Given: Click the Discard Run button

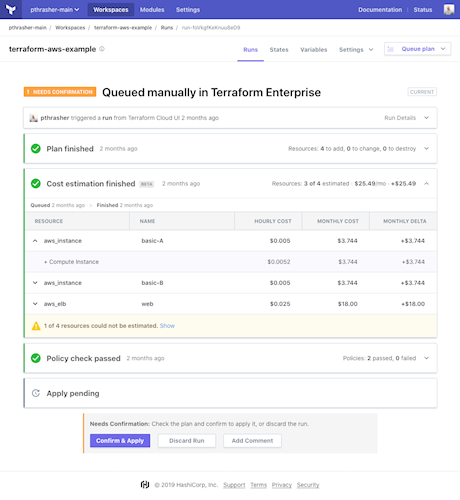Looking at the screenshot, I should point(187,441).
